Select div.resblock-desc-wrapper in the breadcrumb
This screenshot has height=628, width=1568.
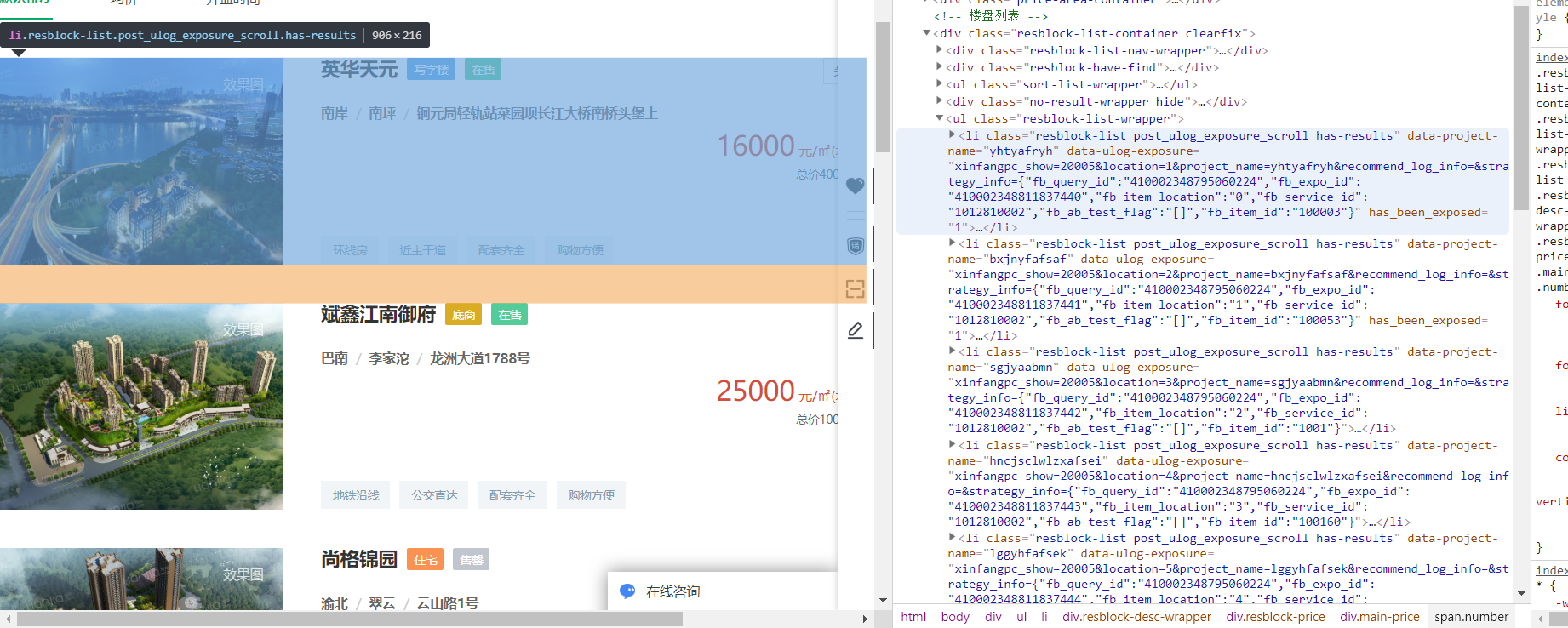1136,617
